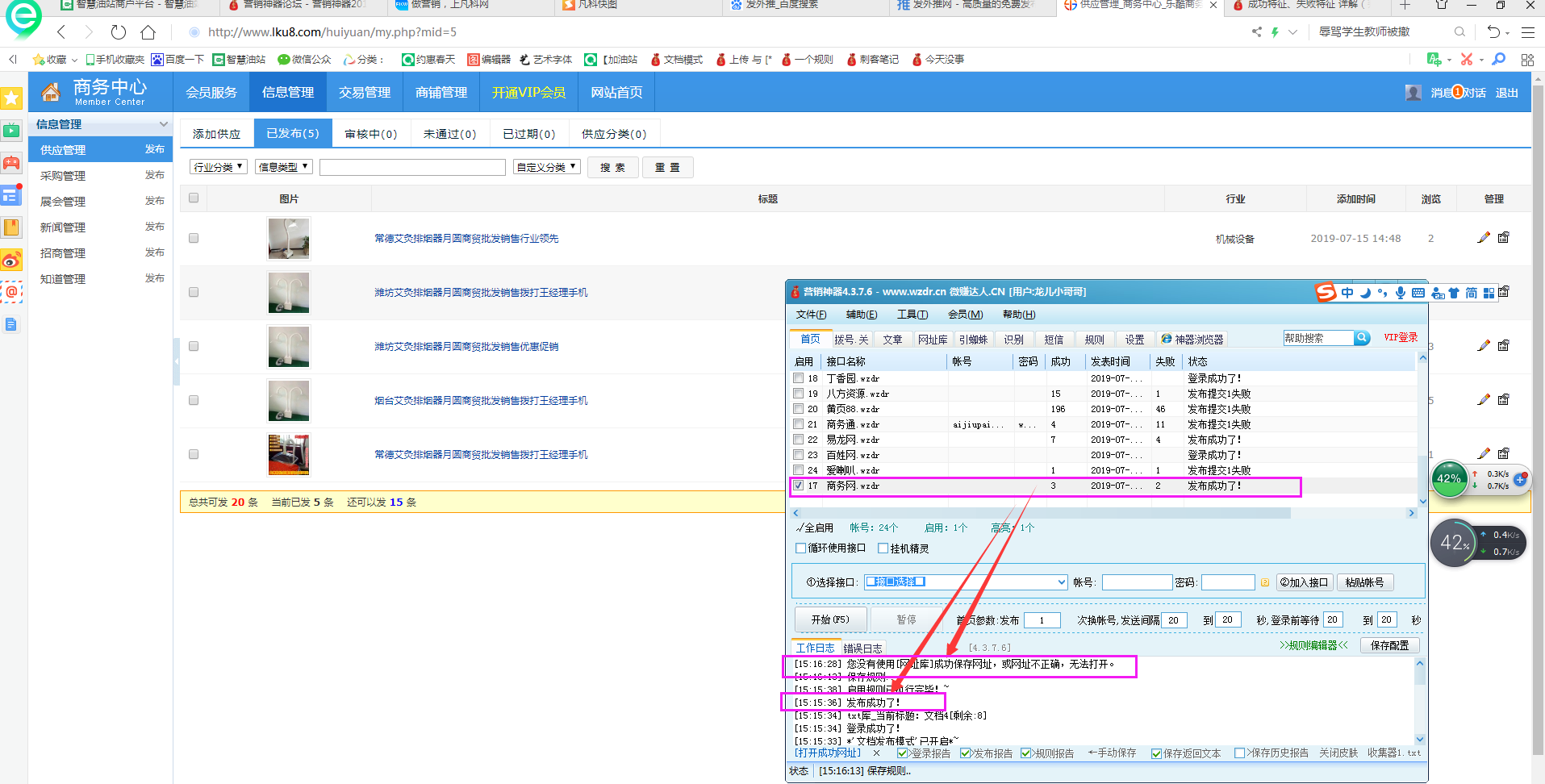Open the 收藏 favorites star icon

38,59
